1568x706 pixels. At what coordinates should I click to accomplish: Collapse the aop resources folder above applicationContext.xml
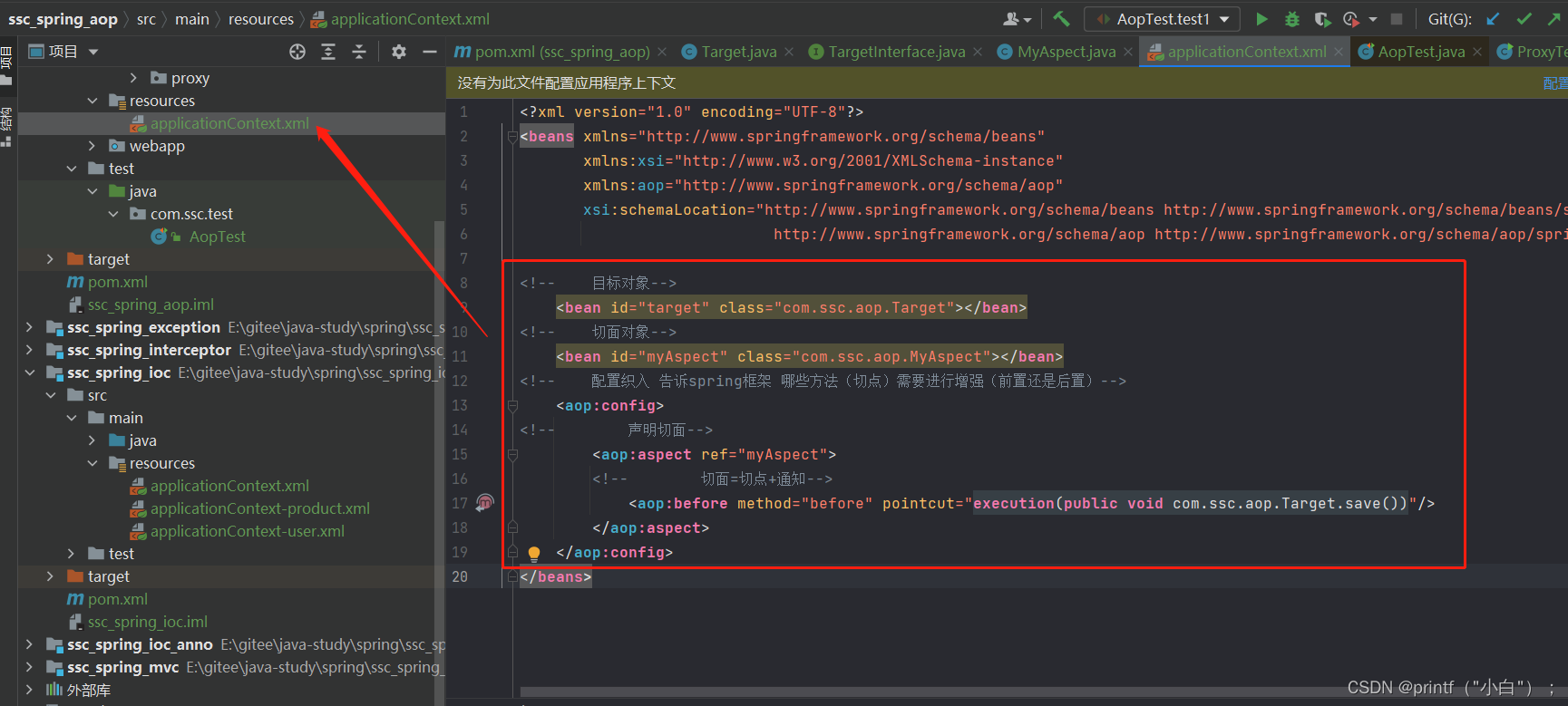93,101
